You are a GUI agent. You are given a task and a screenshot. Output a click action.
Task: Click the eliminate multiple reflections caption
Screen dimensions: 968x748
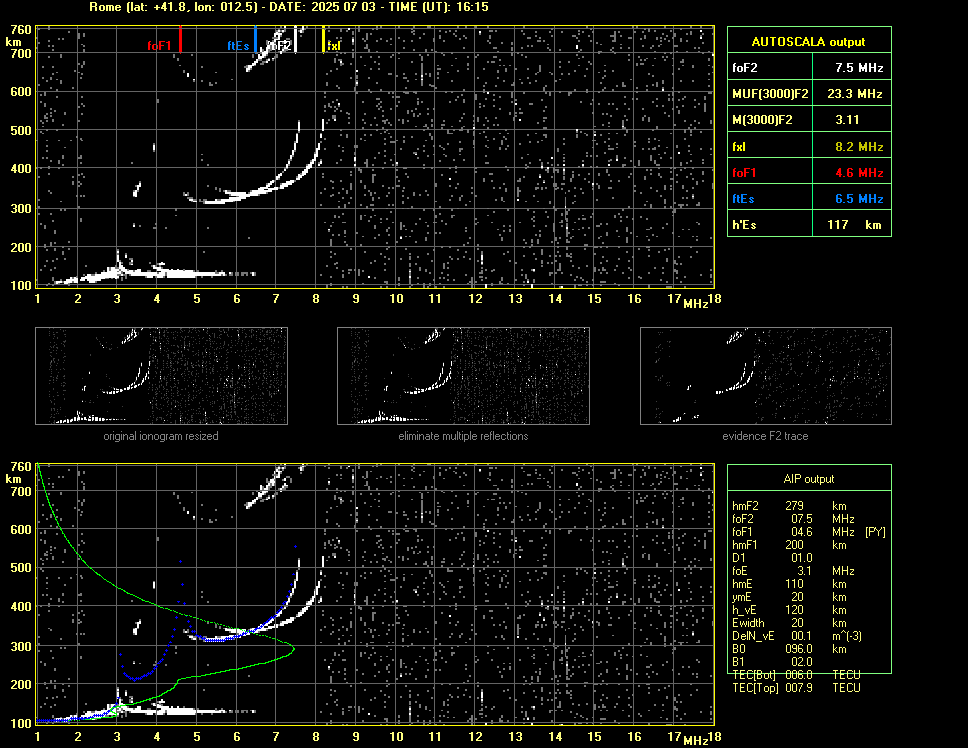tap(463, 436)
